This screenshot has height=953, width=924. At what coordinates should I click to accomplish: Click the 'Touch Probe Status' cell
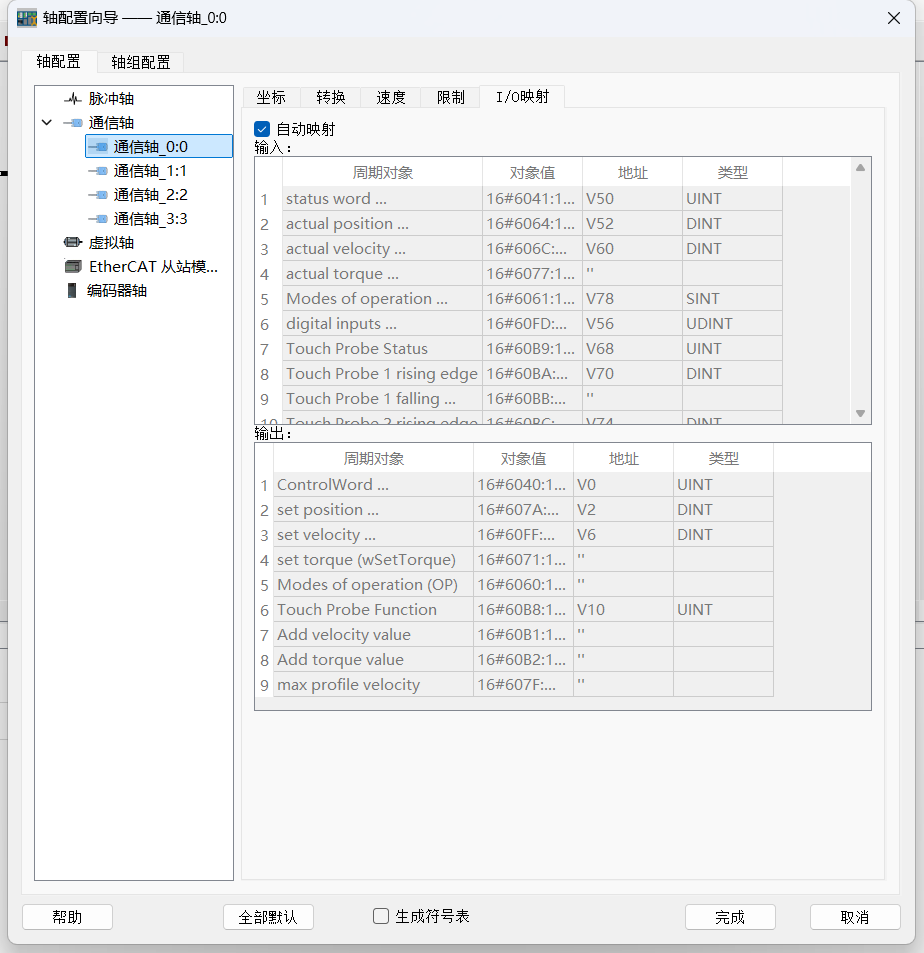tap(382, 348)
